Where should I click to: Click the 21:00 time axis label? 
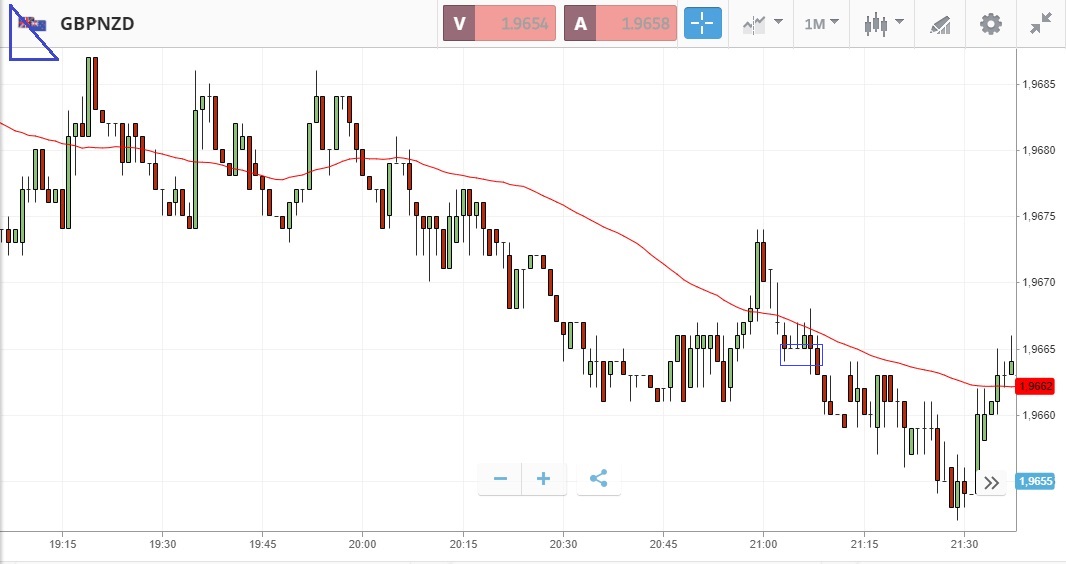click(x=763, y=544)
